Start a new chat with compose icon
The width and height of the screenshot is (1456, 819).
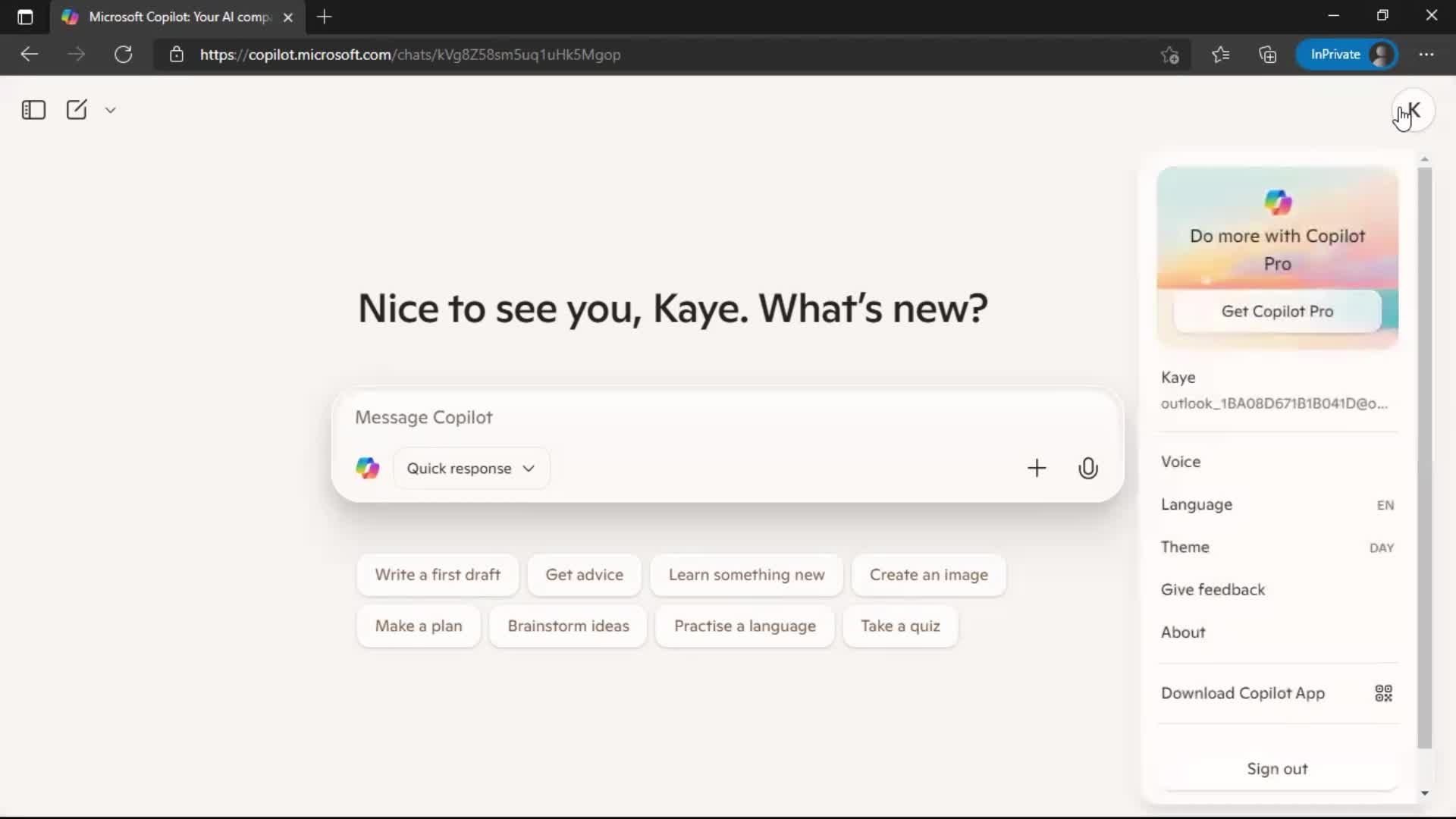tap(77, 110)
